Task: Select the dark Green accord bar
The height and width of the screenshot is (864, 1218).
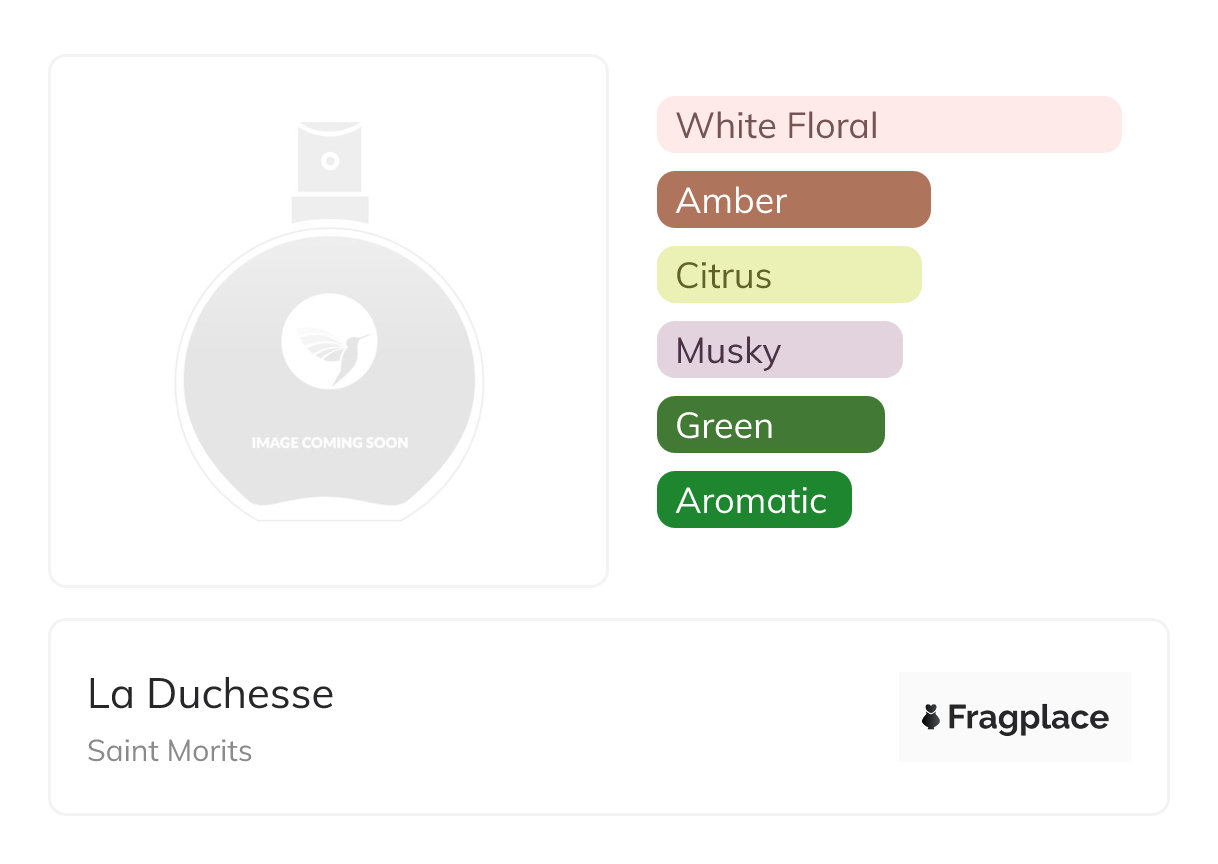Action: [771, 425]
